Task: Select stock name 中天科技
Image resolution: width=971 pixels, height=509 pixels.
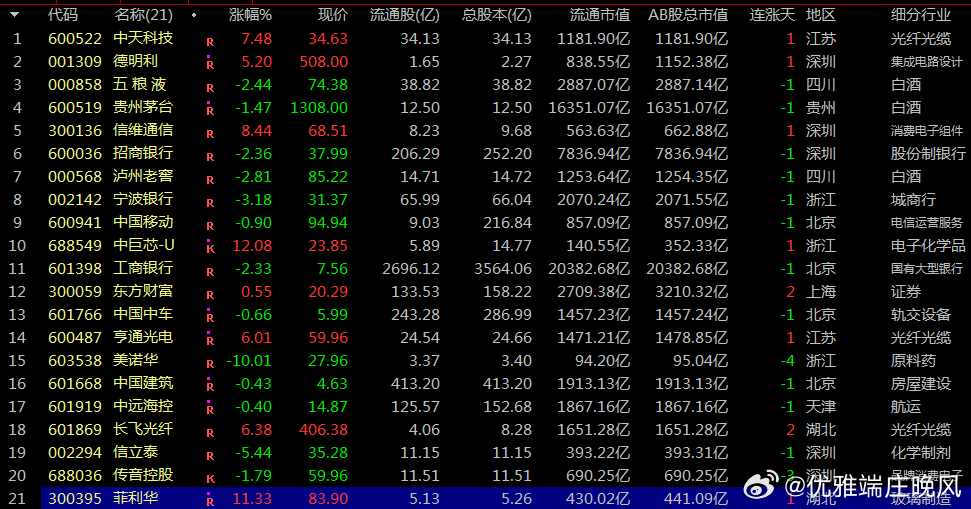Action: (143, 38)
